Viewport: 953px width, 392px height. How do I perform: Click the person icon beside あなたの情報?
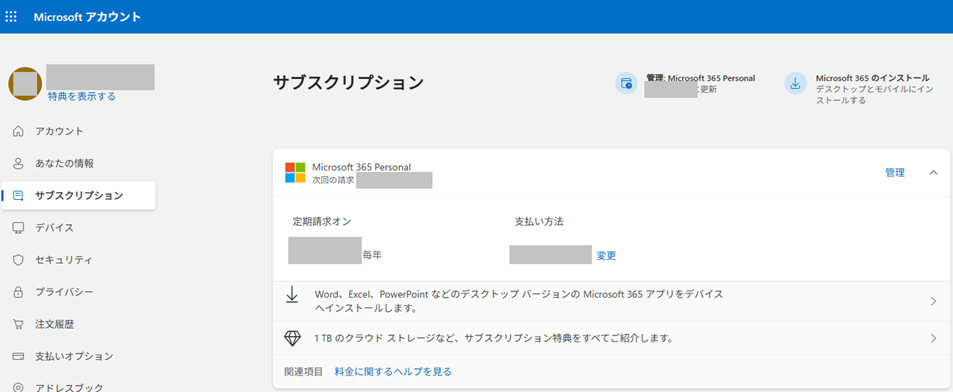[18, 163]
